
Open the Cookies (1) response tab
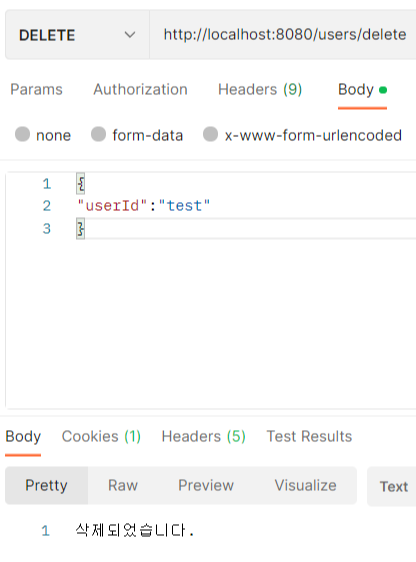tap(101, 437)
